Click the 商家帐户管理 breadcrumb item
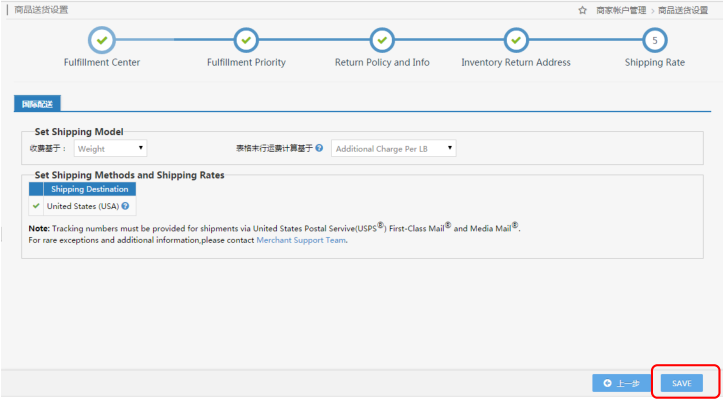The image size is (723, 402). [x=621, y=10]
